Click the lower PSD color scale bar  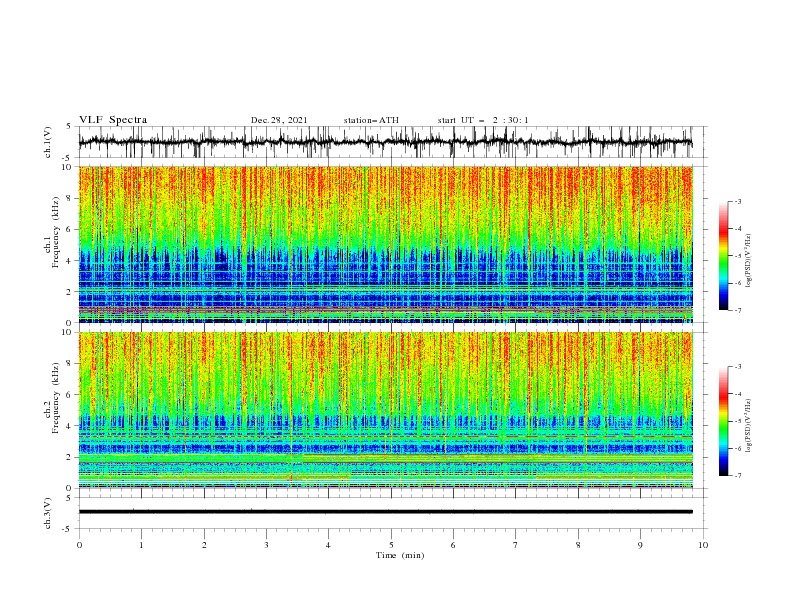point(723,421)
